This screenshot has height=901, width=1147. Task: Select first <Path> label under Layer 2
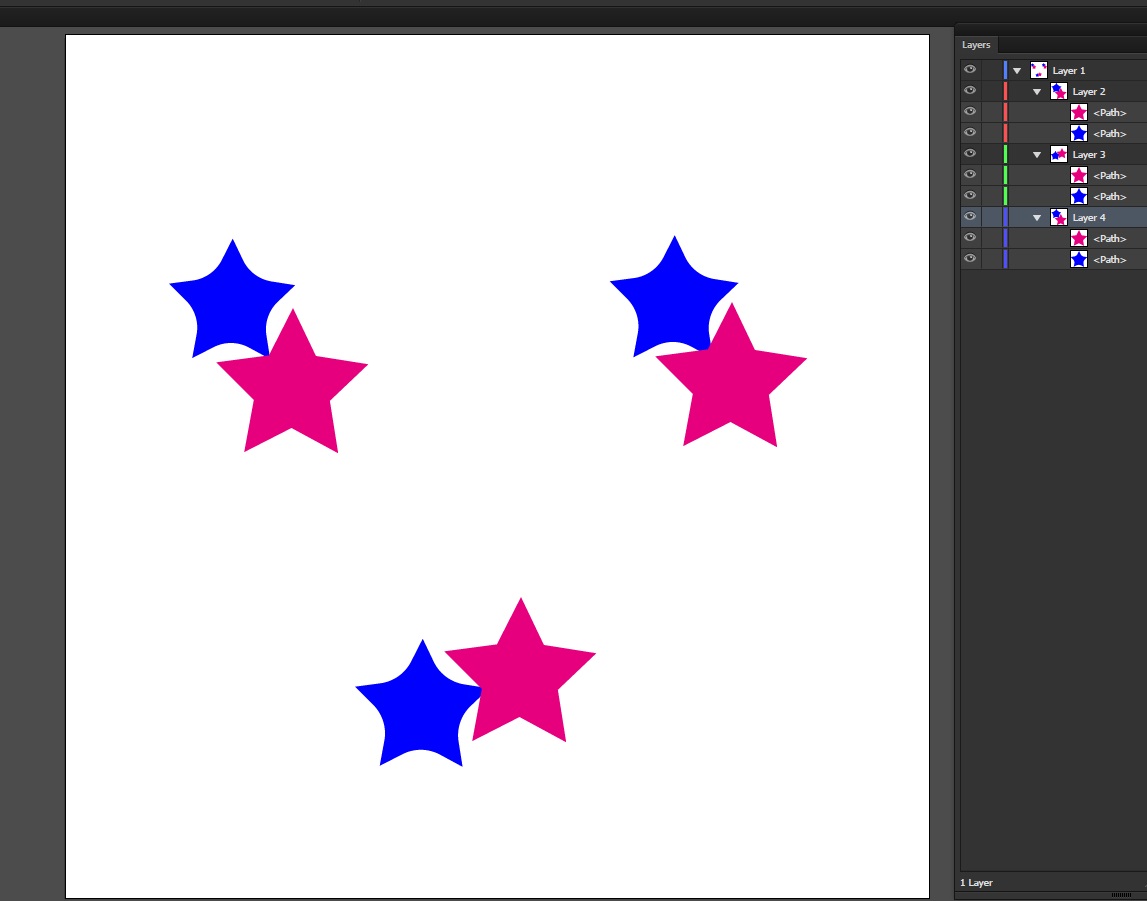pyautogui.click(x=1110, y=113)
